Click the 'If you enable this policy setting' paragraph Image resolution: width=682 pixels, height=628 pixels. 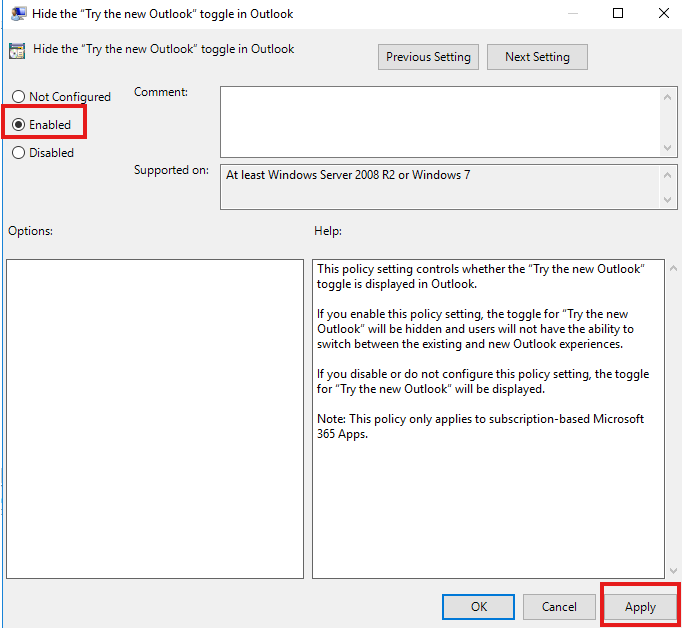point(475,329)
